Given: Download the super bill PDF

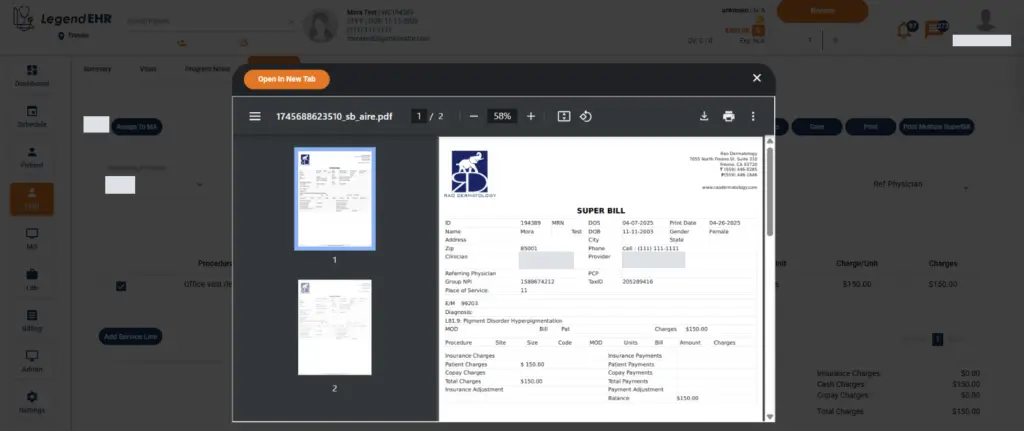Looking at the screenshot, I should pyautogui.click(x=704, y=116).
